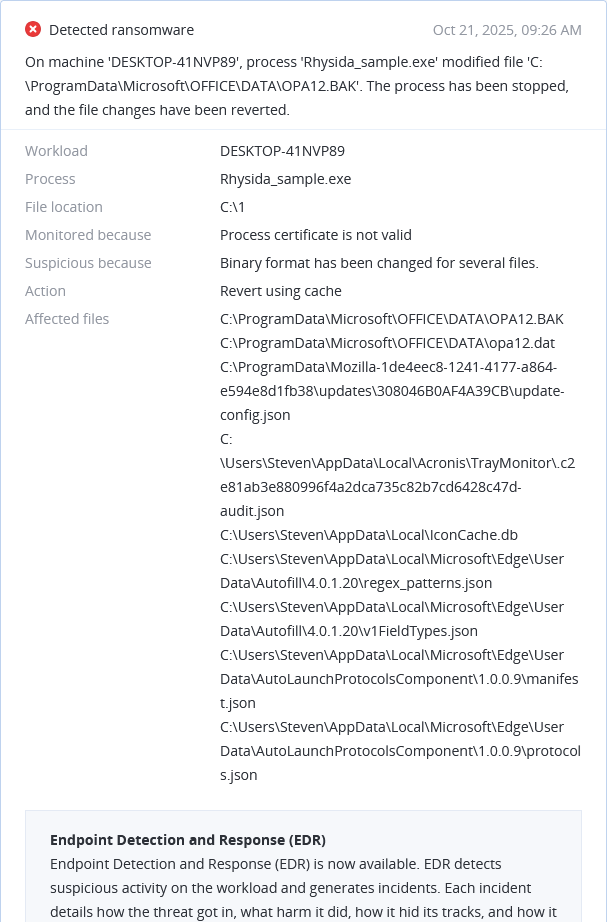Screen dimensions: 607x922
Task: Select the "Detected ransomware" alert title
Action: click(121, 30)
